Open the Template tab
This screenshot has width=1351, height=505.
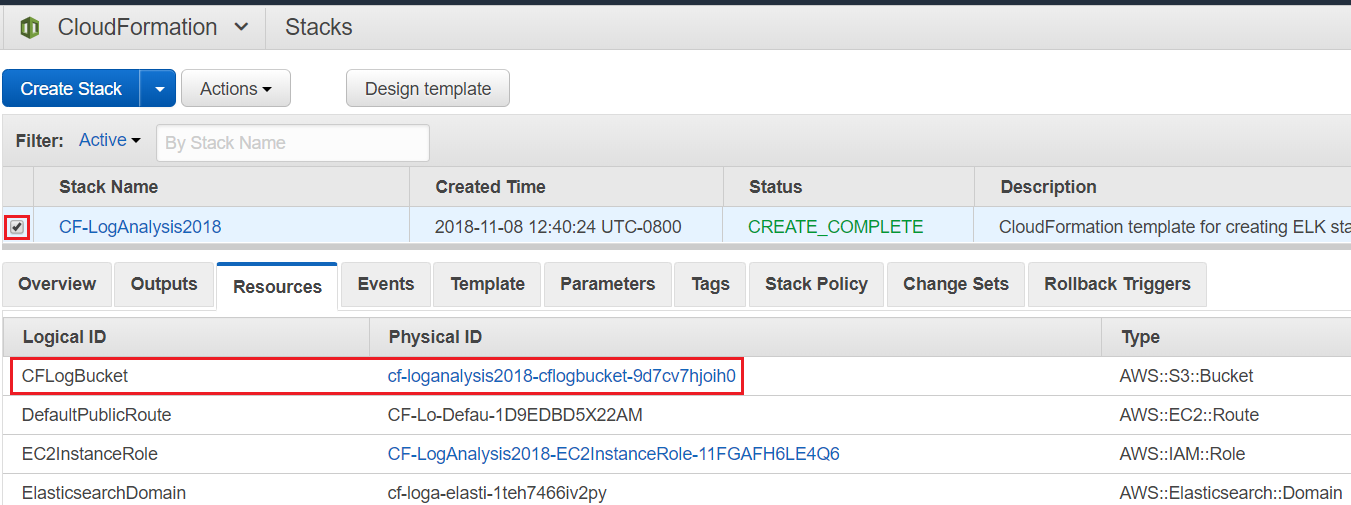click(x=487, y=284)
